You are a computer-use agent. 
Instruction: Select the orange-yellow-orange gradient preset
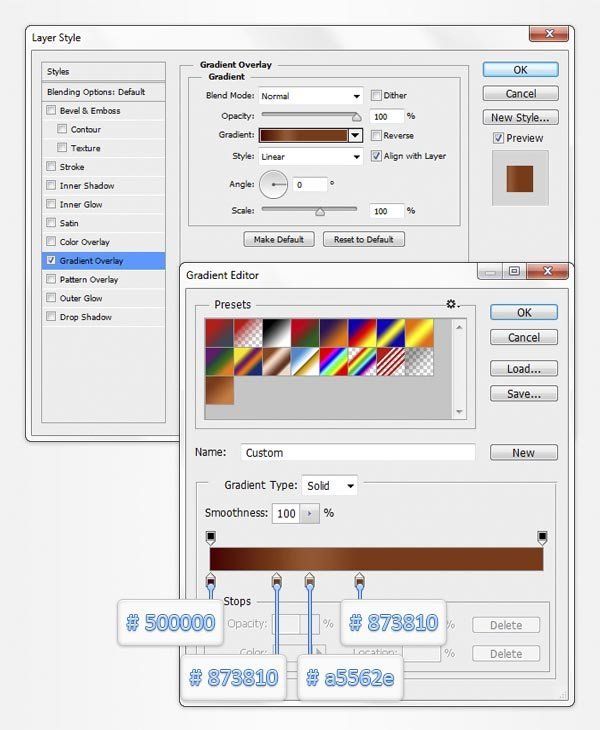click(419, 333)
